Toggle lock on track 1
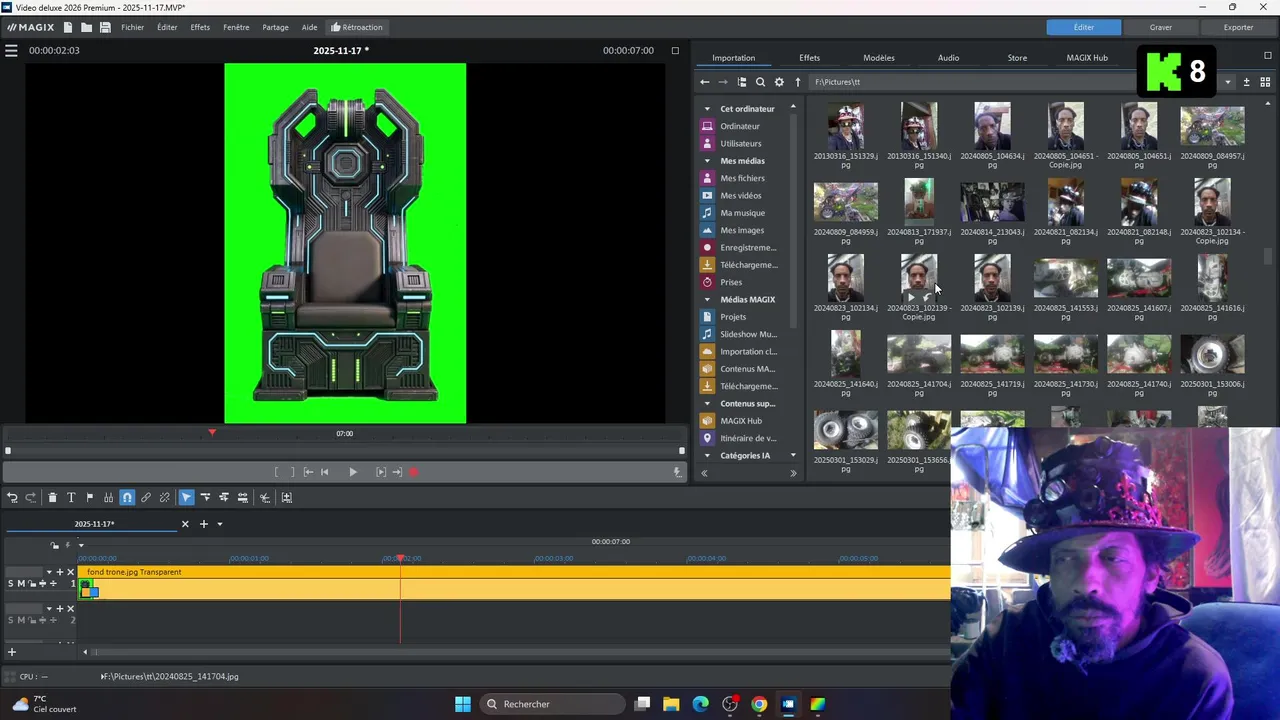 coord(30,584)
